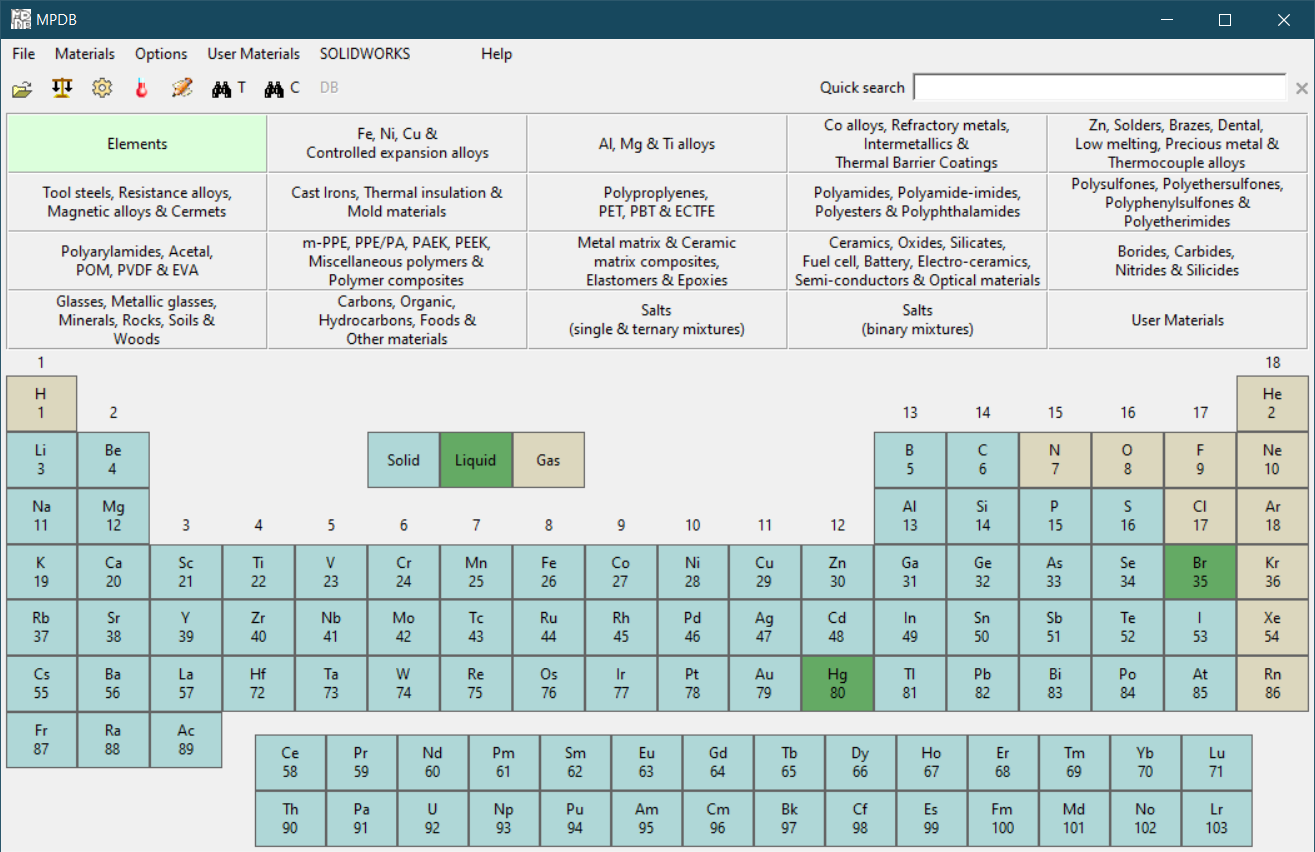Clear quick search with the X icon
The image size is (1315, 852).
[1301, 88]
